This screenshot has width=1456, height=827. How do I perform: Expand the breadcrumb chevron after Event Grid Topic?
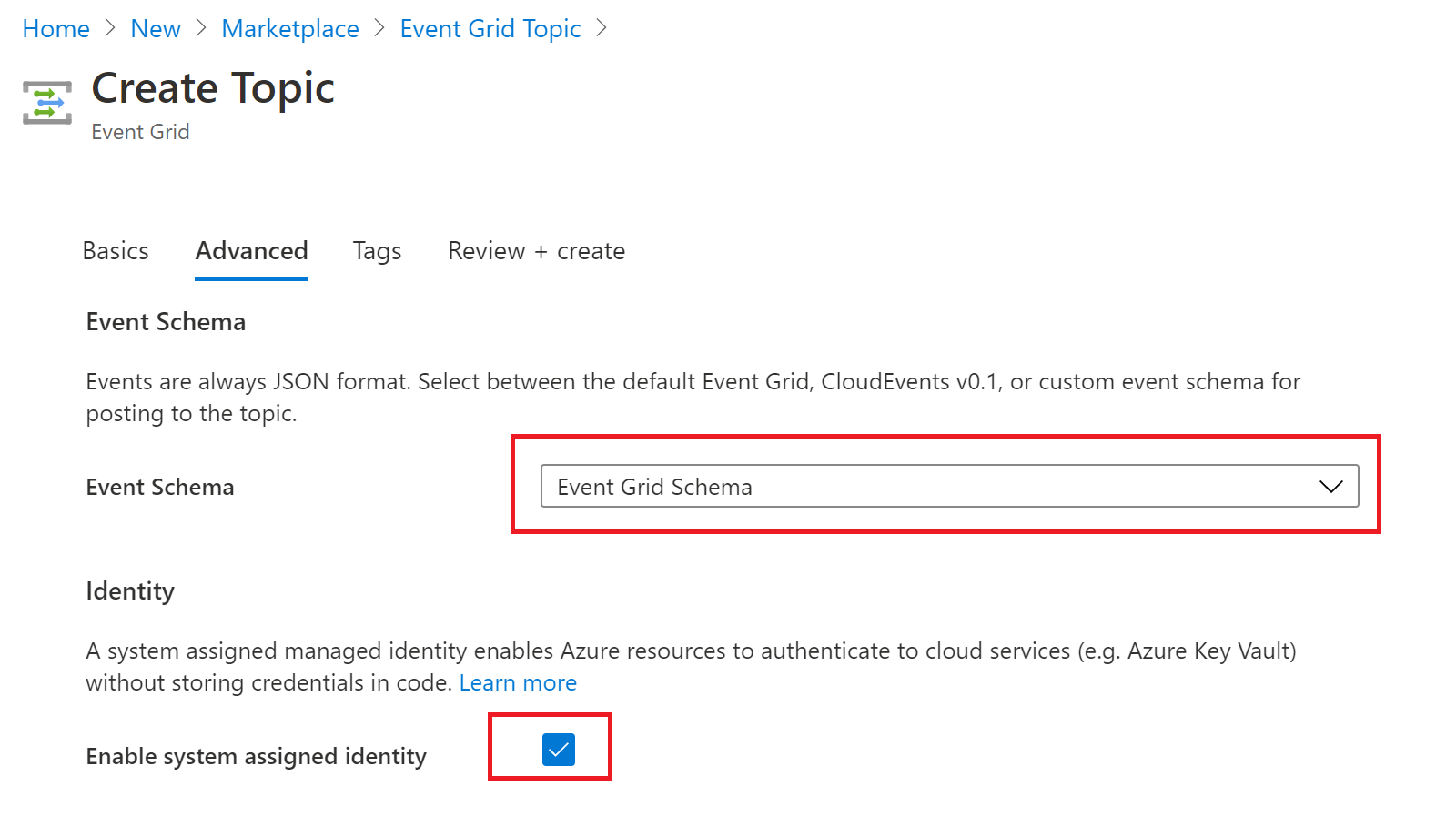[602, 28]
